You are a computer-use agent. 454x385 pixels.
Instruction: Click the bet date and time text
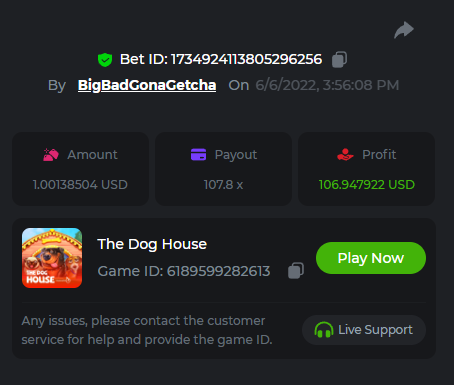pos(327,85)
